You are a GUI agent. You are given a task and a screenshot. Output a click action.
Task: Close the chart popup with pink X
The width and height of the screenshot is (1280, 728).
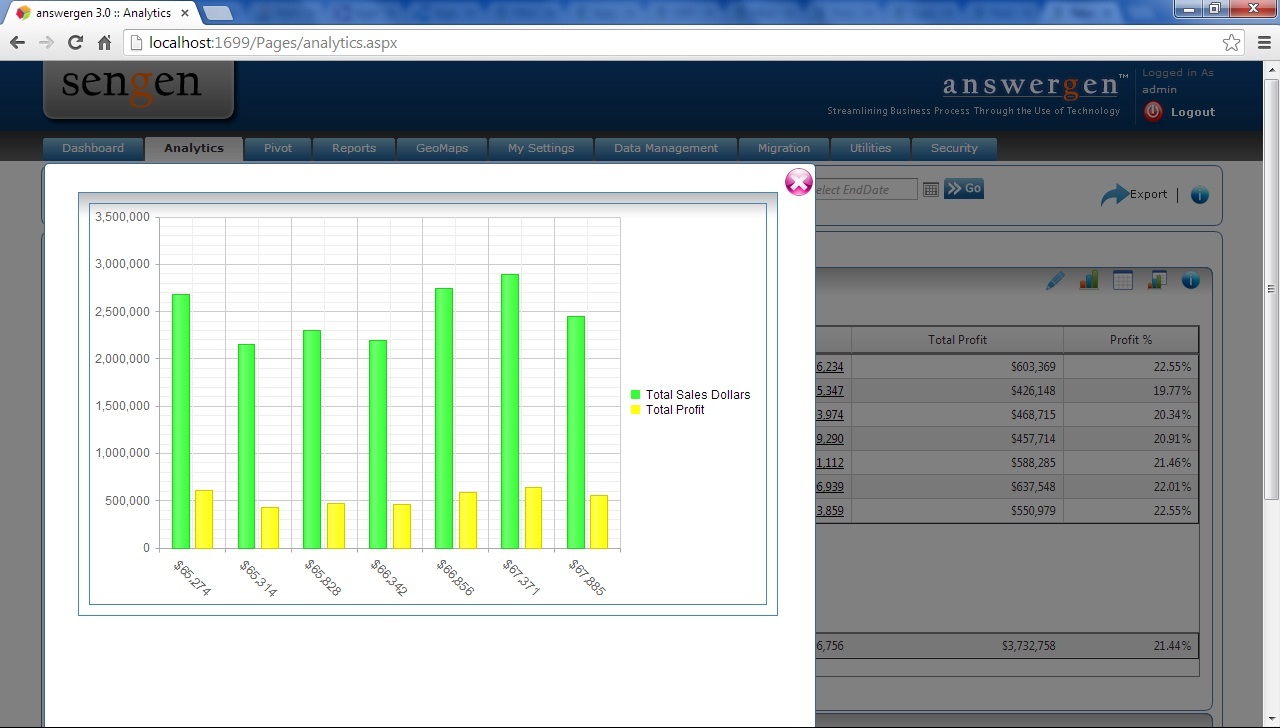799,182
